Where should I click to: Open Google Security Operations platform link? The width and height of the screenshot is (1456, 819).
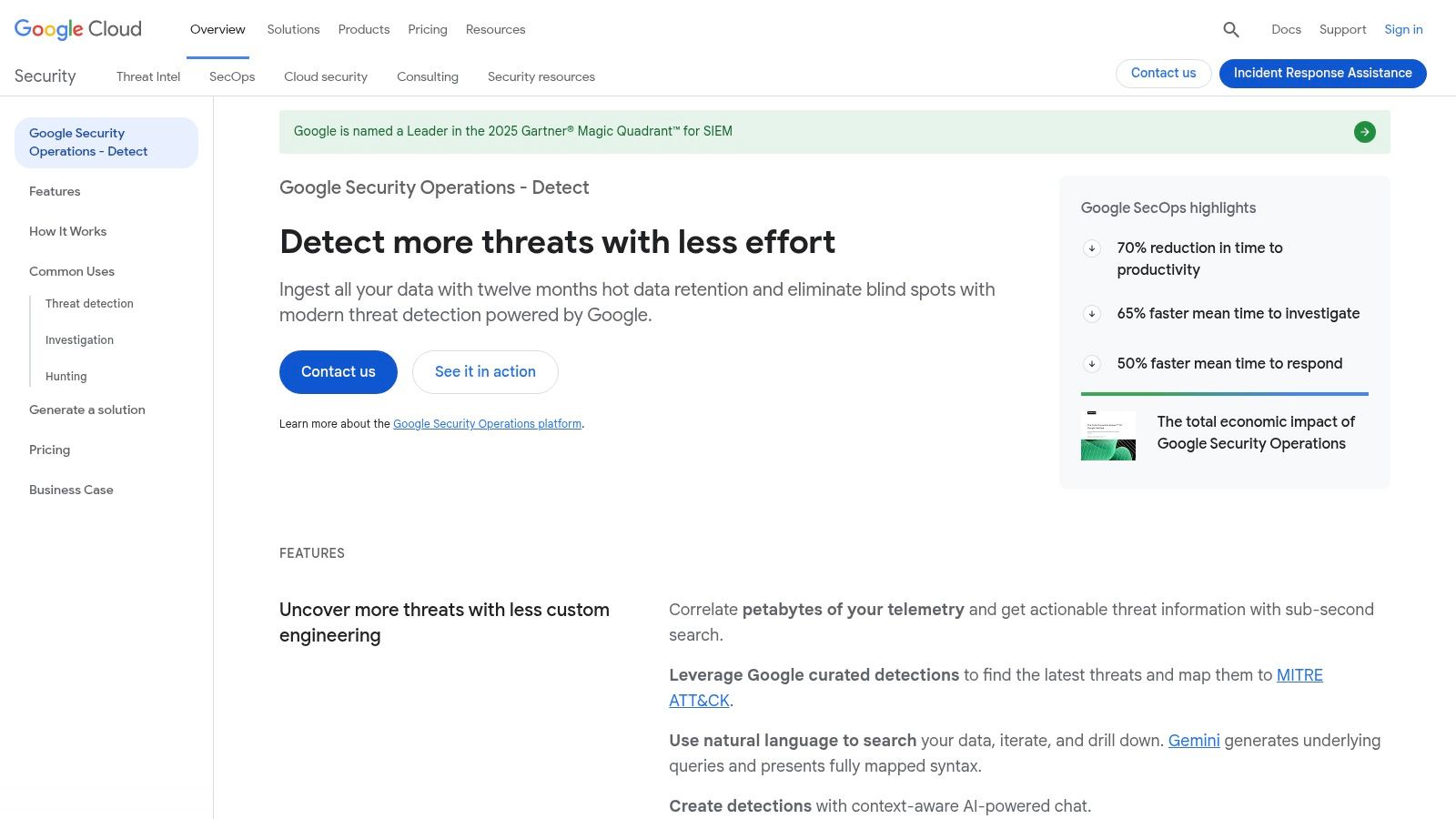point(487,424)
